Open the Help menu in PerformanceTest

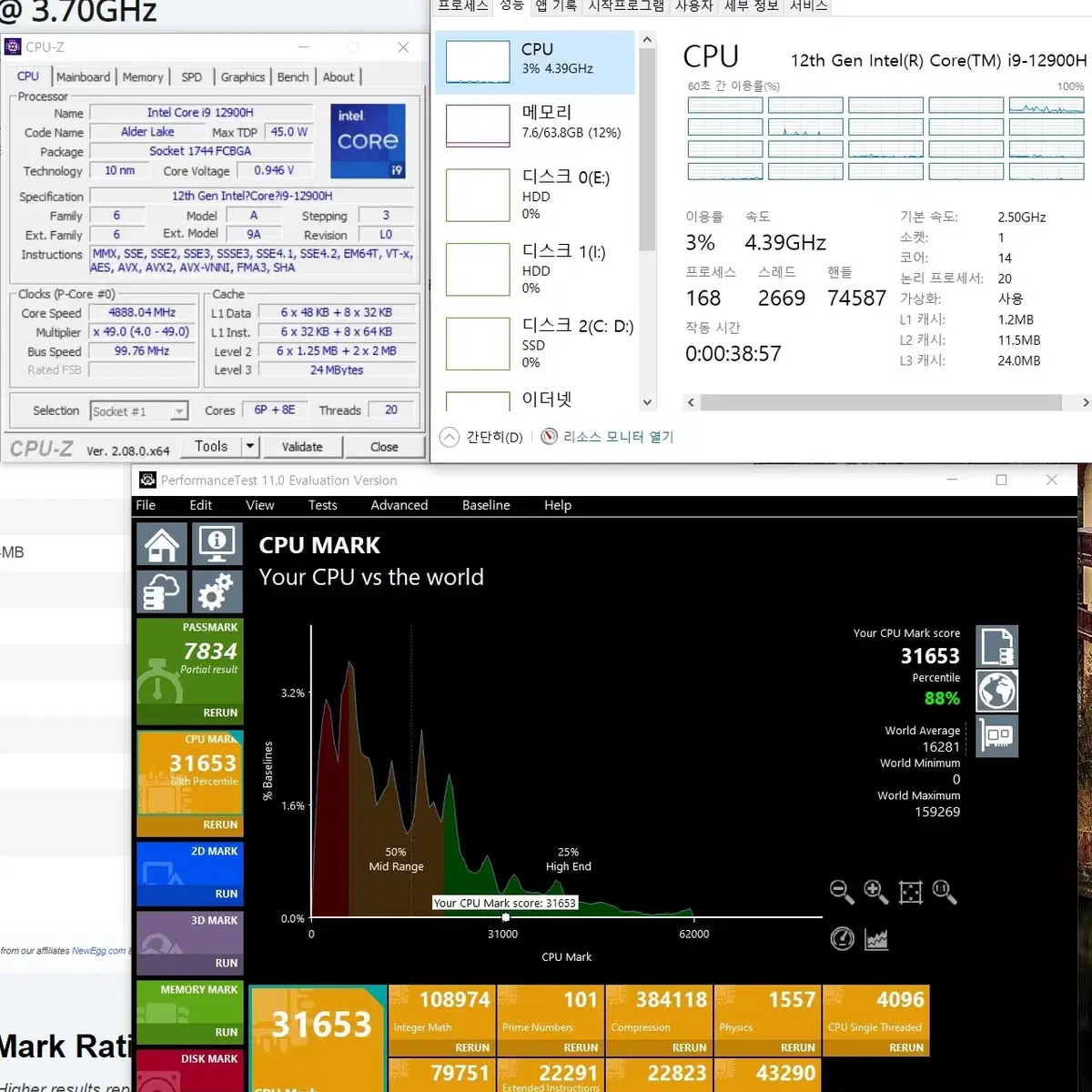click(558, 505)
